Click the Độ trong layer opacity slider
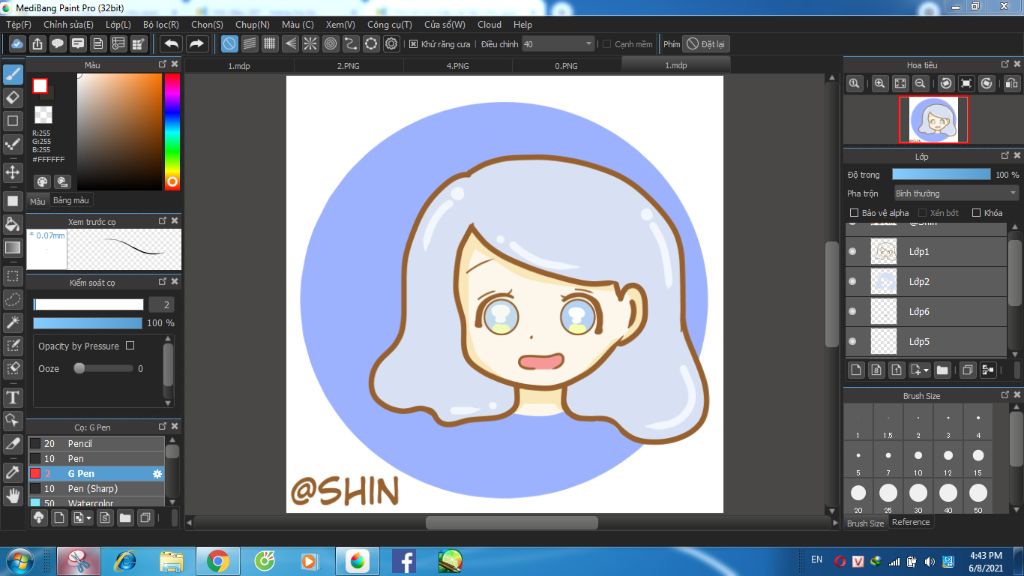The width and height of the screenshot is (1024, 576). pyautogui.click(x=941, y=174)
